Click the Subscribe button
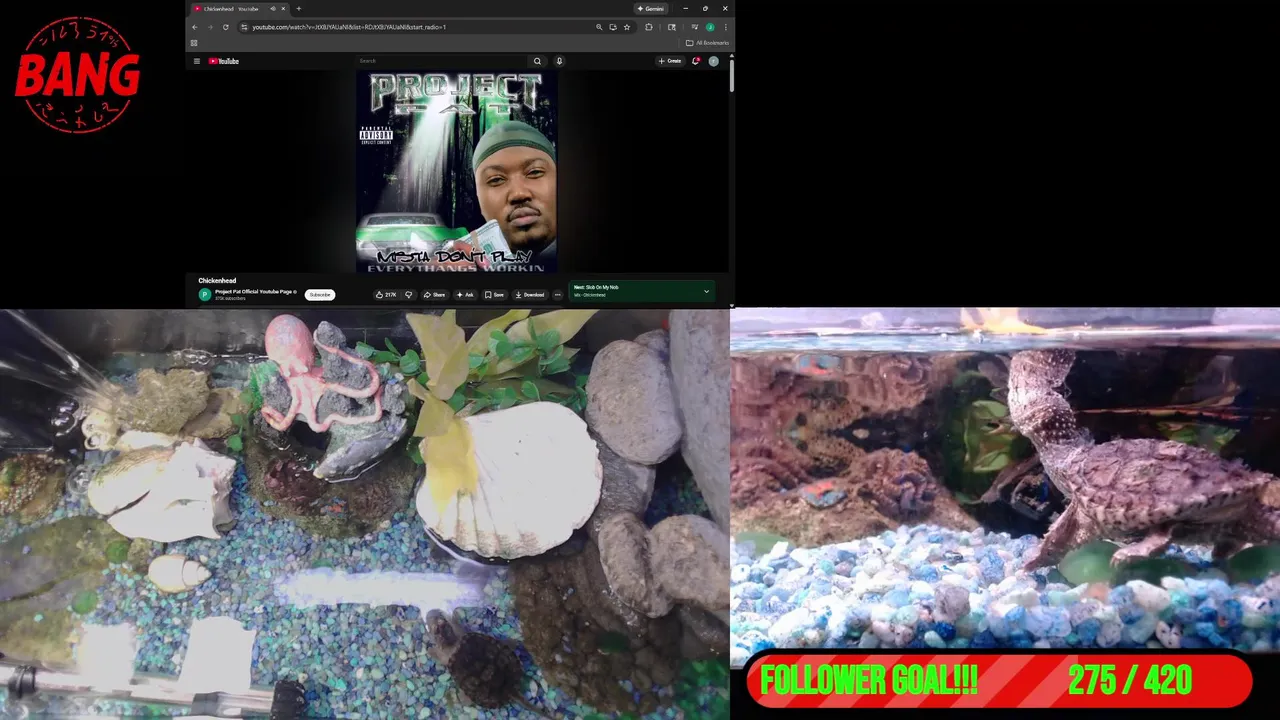Image resolution: width=1280 pixels, height=720 pixels. point(320,294)
